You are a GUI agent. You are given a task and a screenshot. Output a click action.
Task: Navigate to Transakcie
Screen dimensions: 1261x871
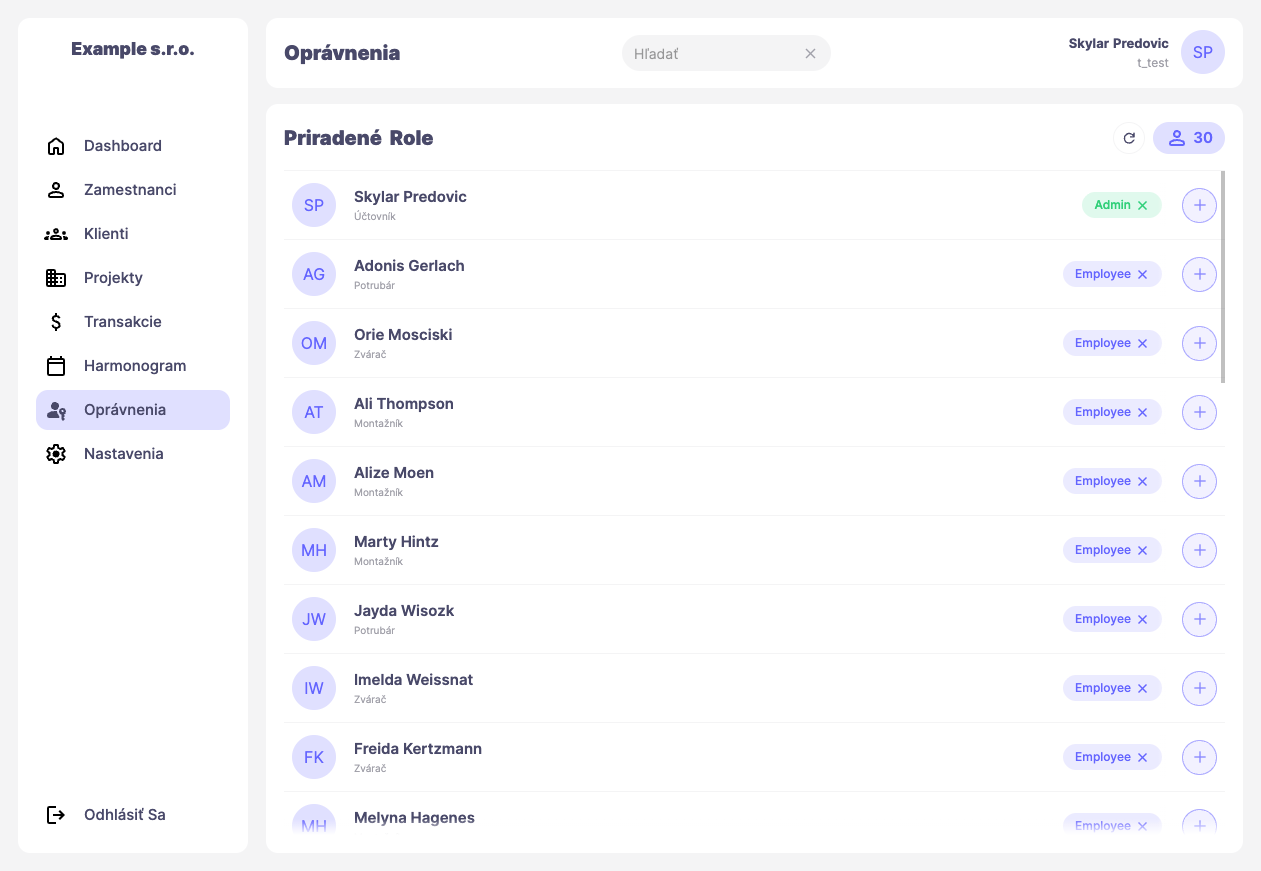(122, 322)
